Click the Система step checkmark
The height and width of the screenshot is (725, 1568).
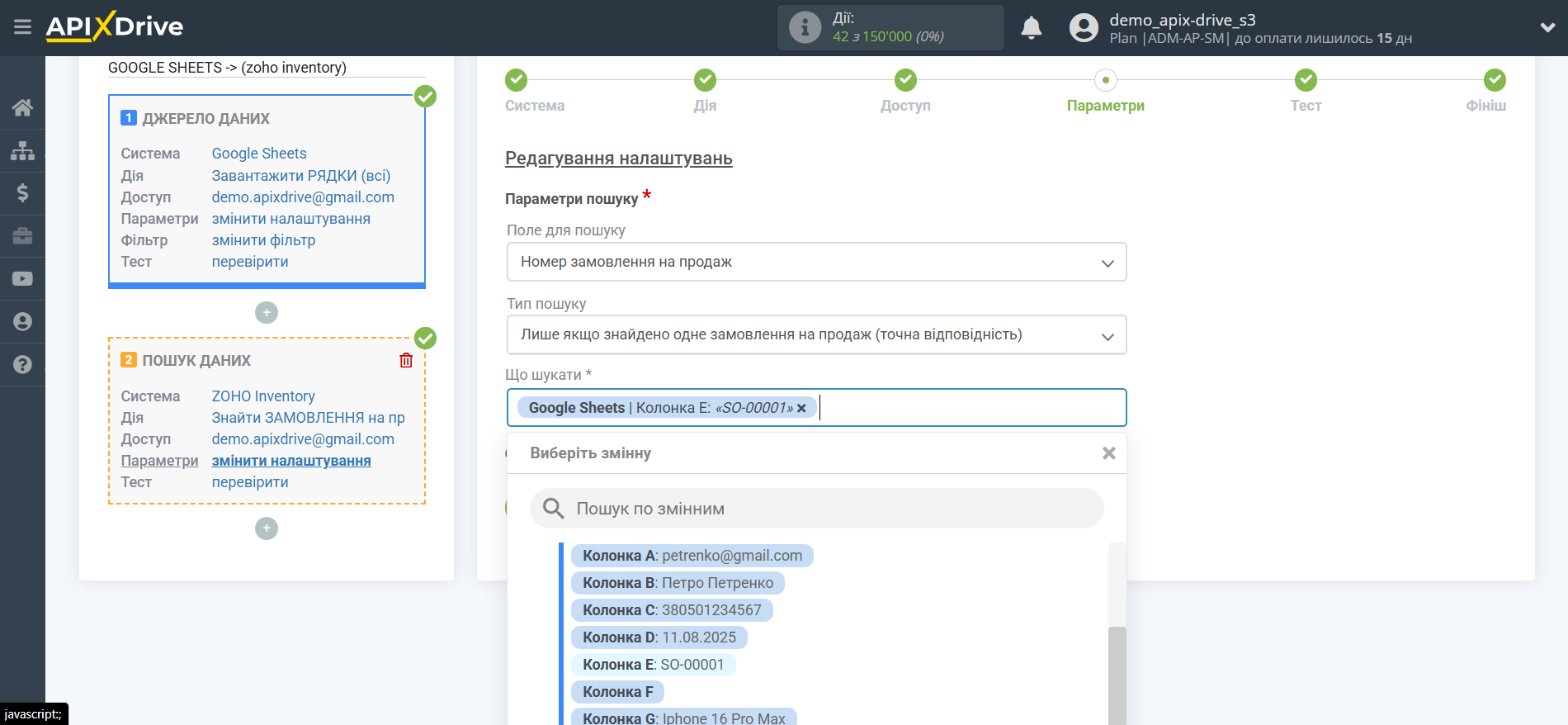coord(517,80)
